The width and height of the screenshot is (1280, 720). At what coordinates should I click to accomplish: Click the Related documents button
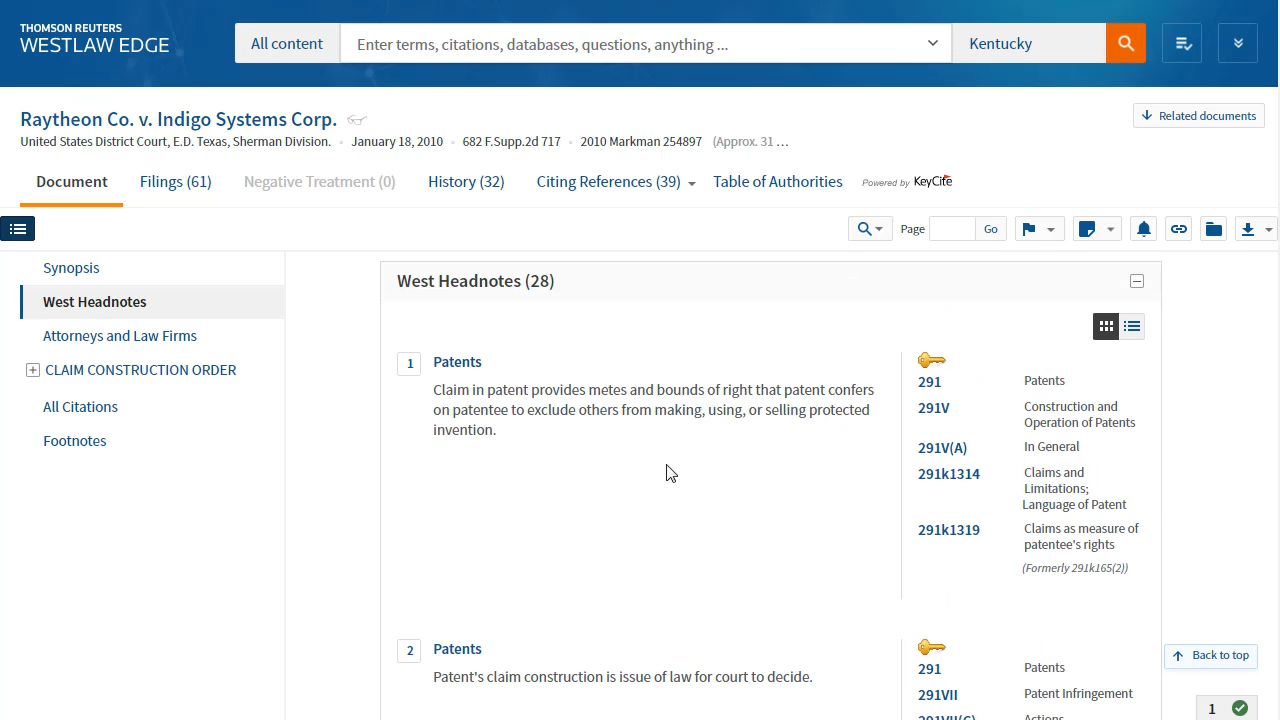click(1198, 116)
